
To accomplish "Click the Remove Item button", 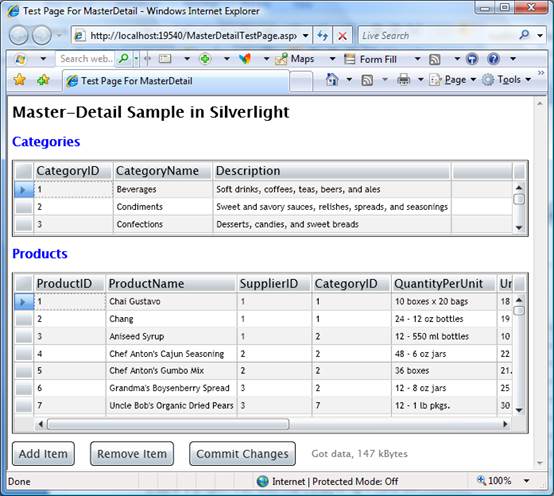I will 132,454.
